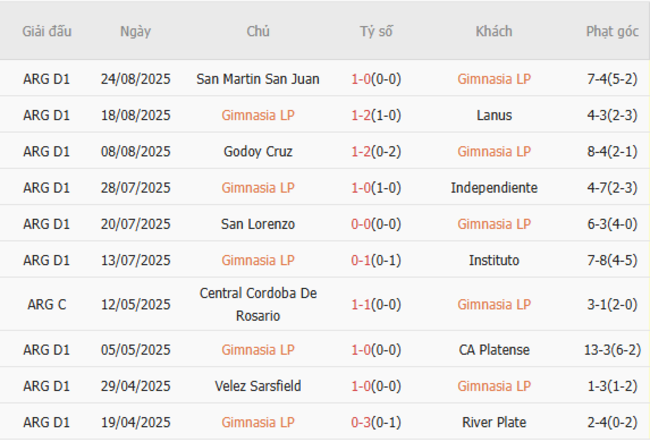Open the 24/08/2025 match score 1-0
The height and width of the screenshot is (442, 650).
point(361,79)
